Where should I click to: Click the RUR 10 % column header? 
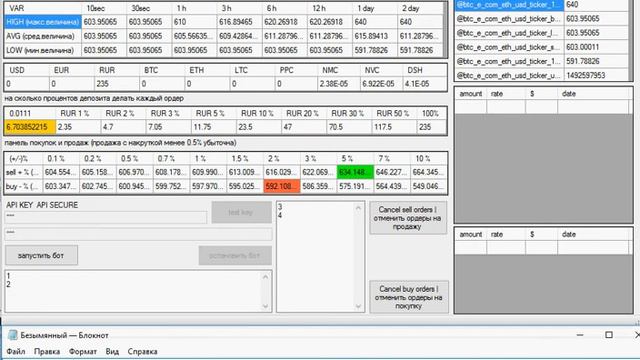click(x=258, y=113)
